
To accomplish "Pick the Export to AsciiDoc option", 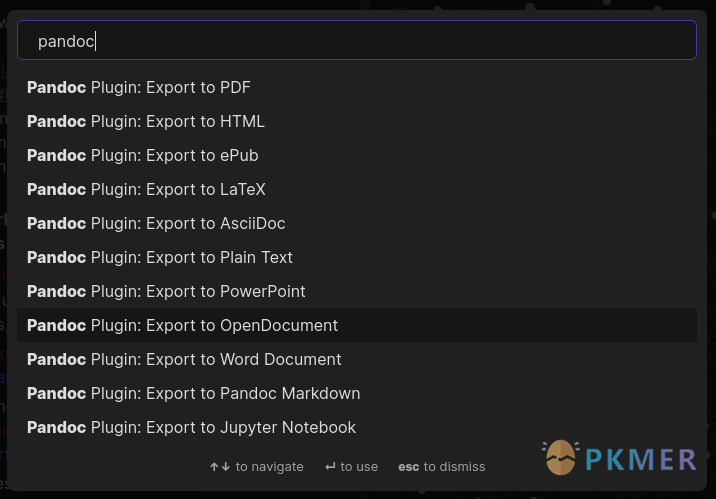I will pos(156,224).
